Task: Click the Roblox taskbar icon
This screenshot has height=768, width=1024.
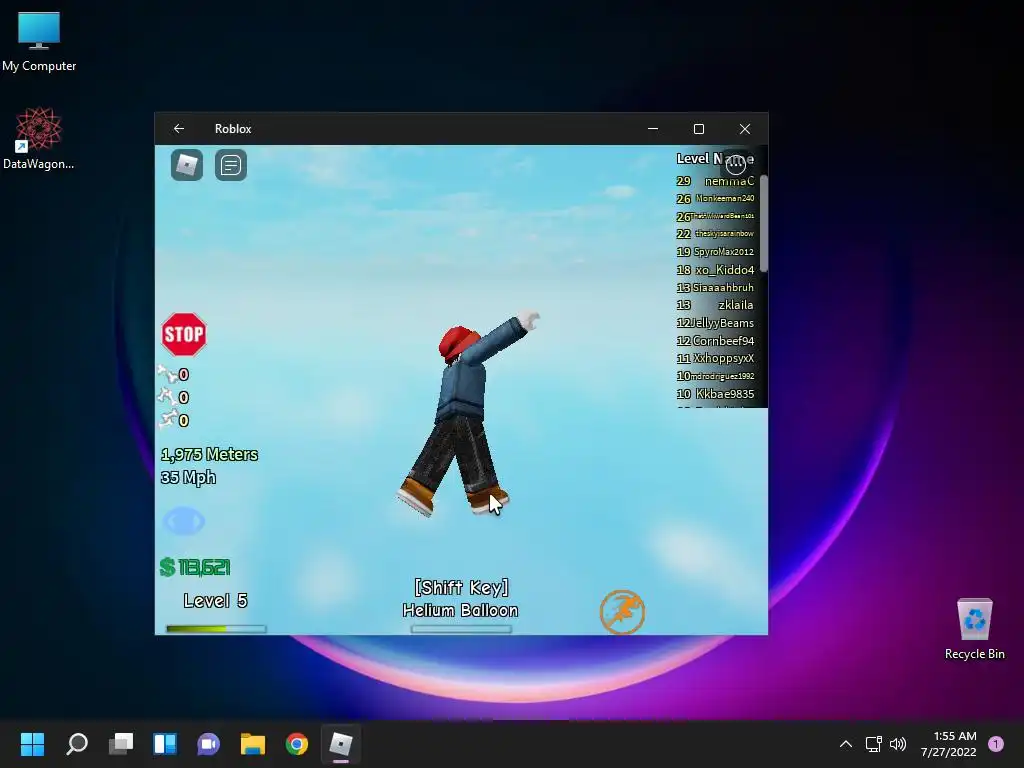Action: pos(340,744)
